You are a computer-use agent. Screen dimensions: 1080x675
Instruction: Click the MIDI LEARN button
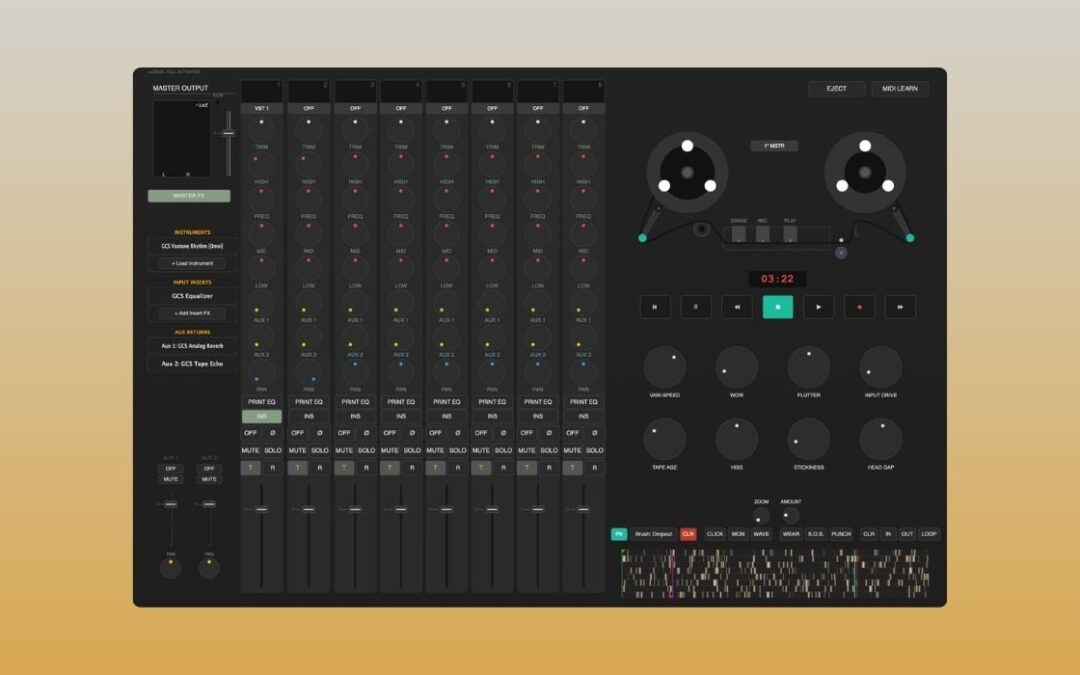point(900,89)
